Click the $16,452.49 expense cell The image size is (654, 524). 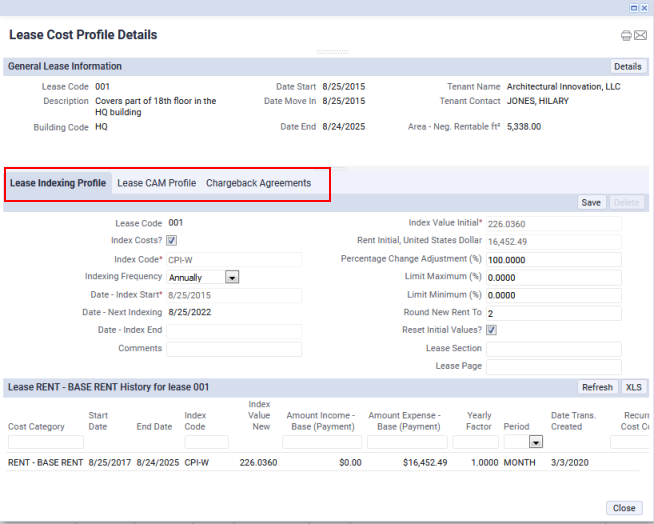click(x=425, y=463)
